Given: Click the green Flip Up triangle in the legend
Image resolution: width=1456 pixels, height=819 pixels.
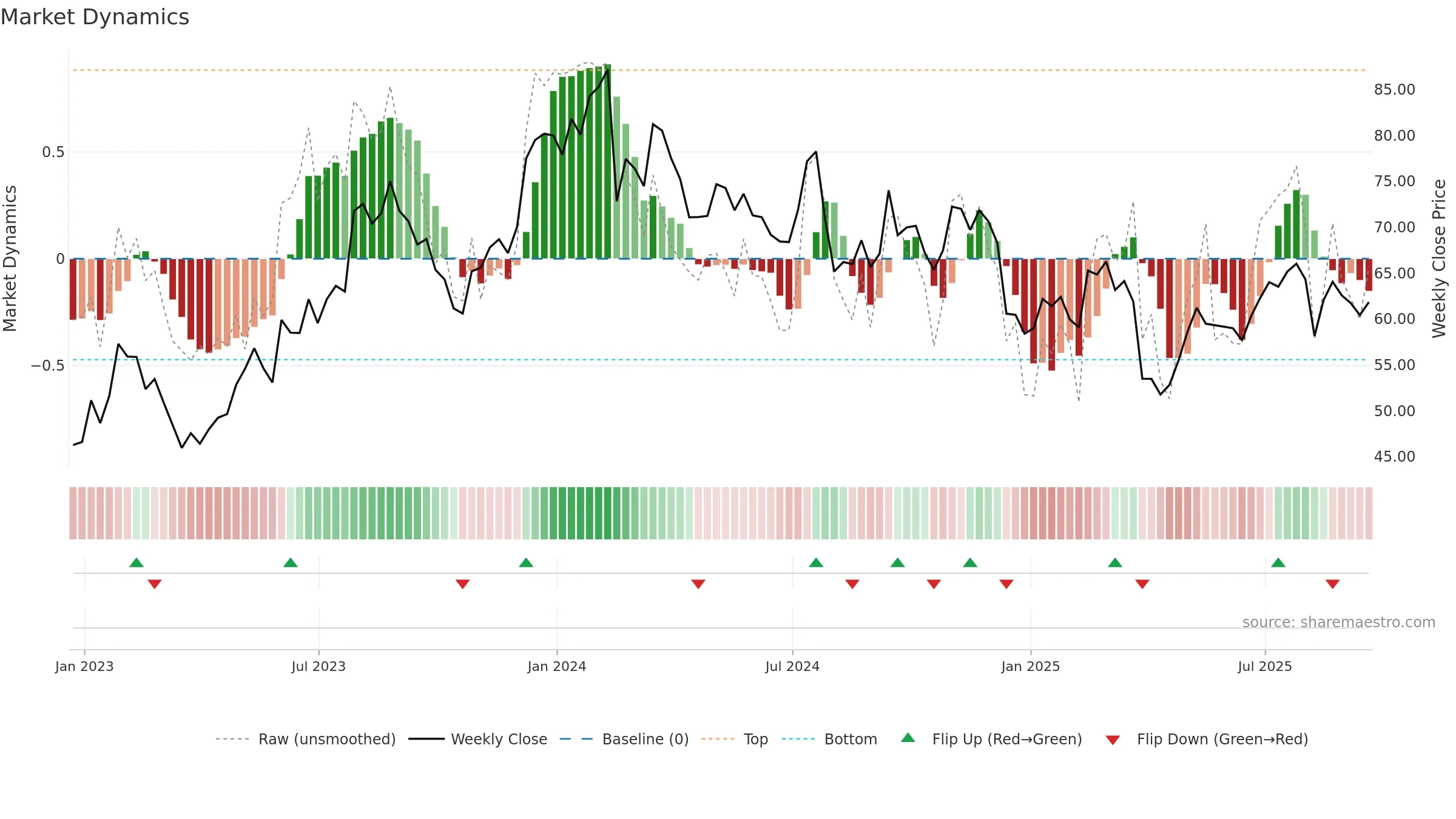Looking at the screenshot, I should [908, 738].
